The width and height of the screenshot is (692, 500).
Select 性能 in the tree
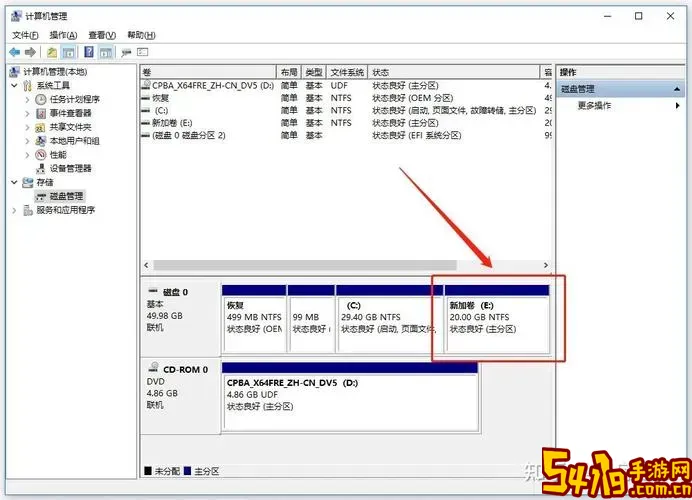coord(58,154)
